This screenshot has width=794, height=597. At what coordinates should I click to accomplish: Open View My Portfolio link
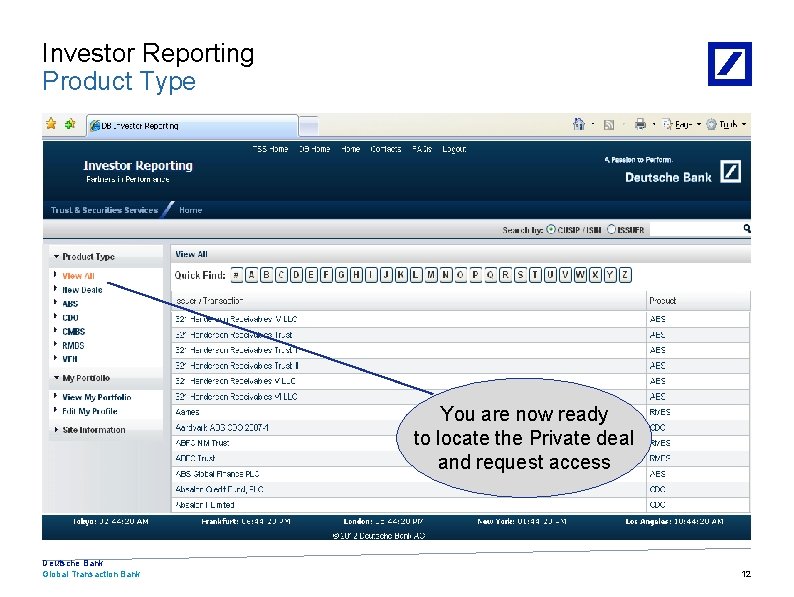[x=97, y=397]
